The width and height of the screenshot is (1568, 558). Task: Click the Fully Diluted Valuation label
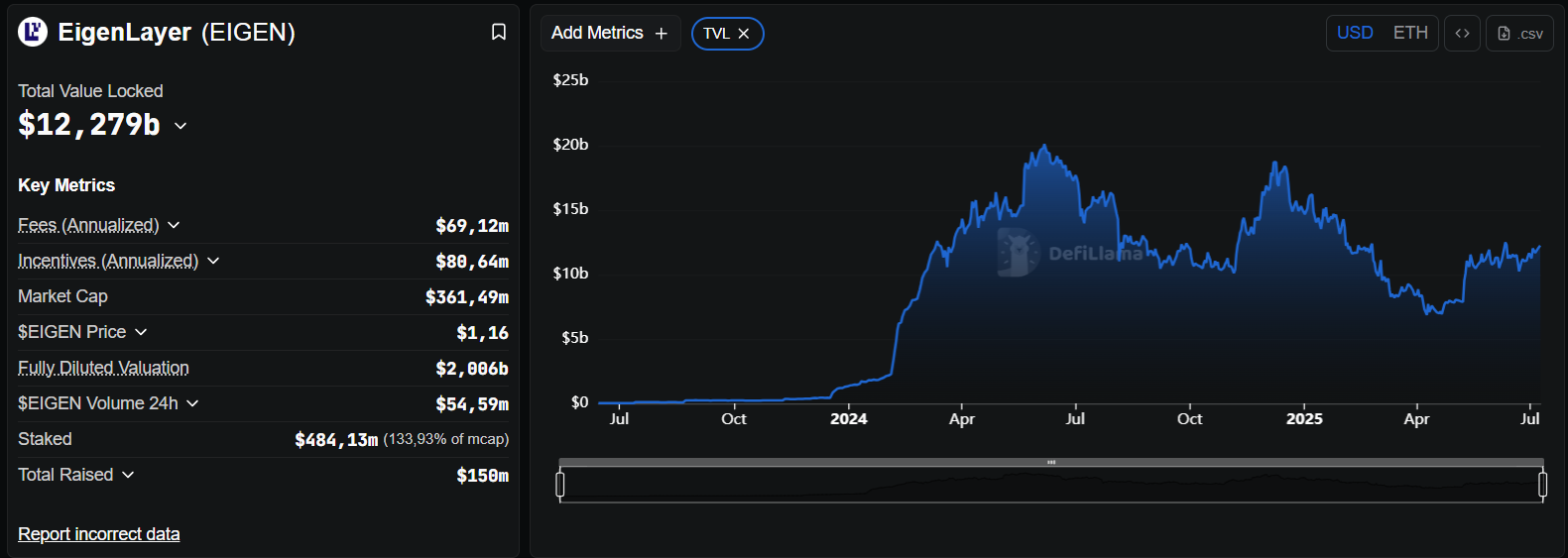[103, 368]
